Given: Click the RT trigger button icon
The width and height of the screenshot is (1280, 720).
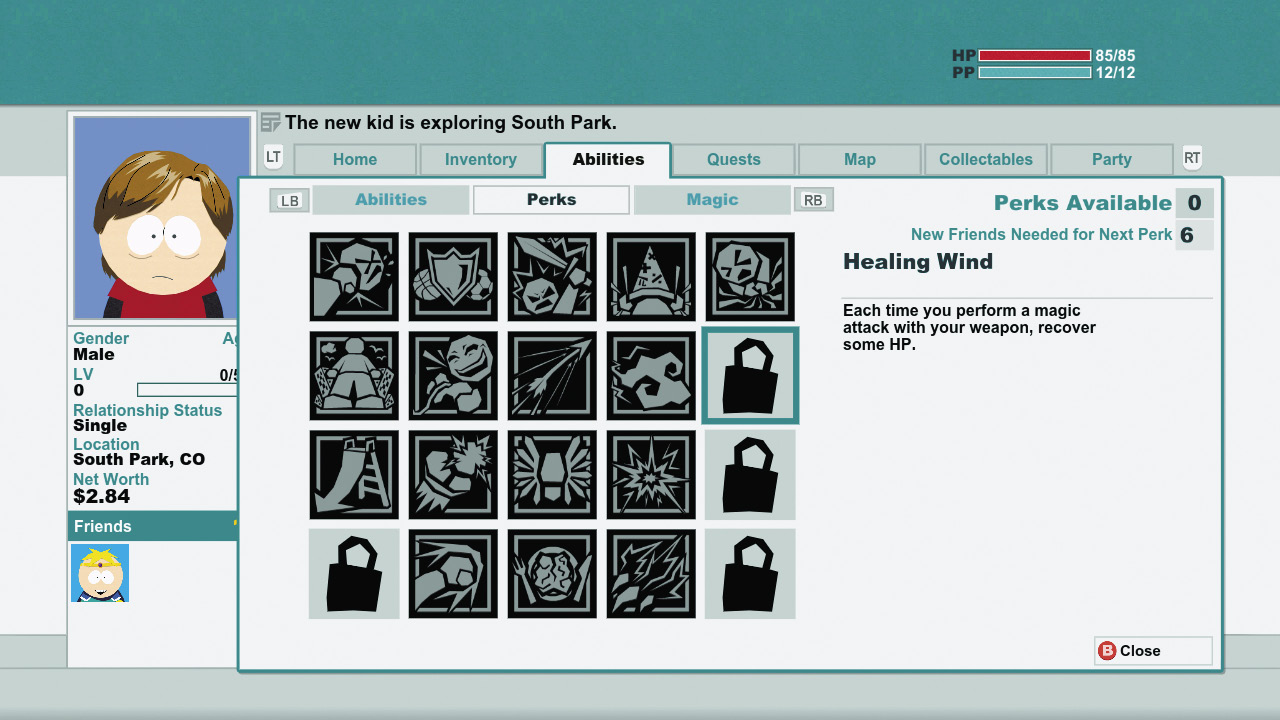Looking at the screenshot, I should (1192, 158).
